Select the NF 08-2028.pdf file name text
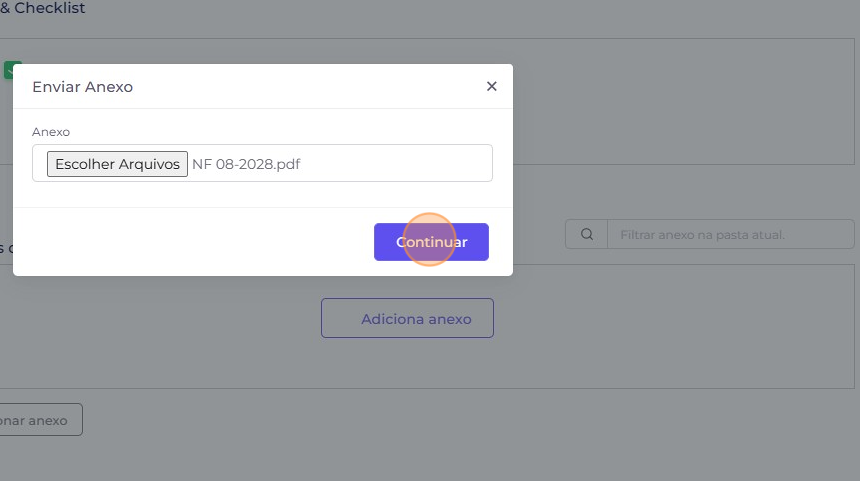 [x=246, y=164]
